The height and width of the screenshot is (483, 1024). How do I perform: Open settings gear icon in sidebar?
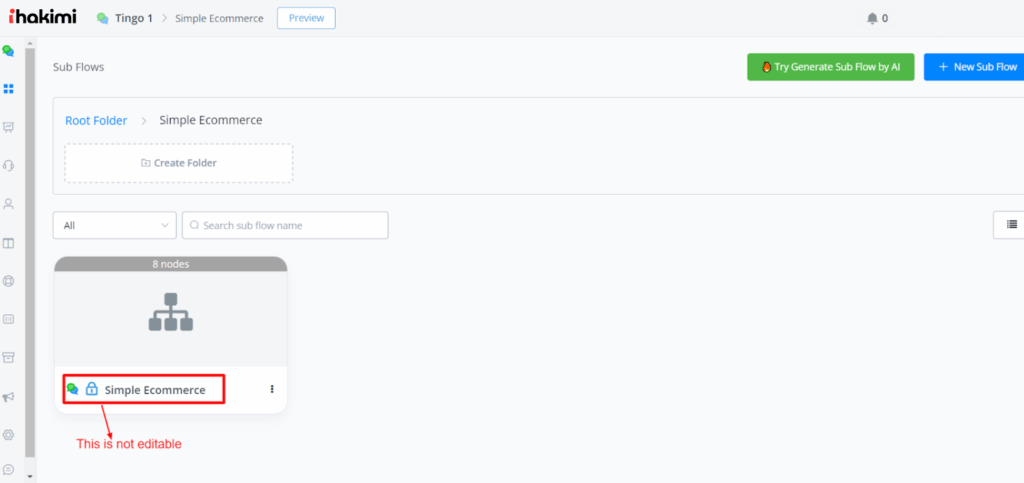point(9,435)
